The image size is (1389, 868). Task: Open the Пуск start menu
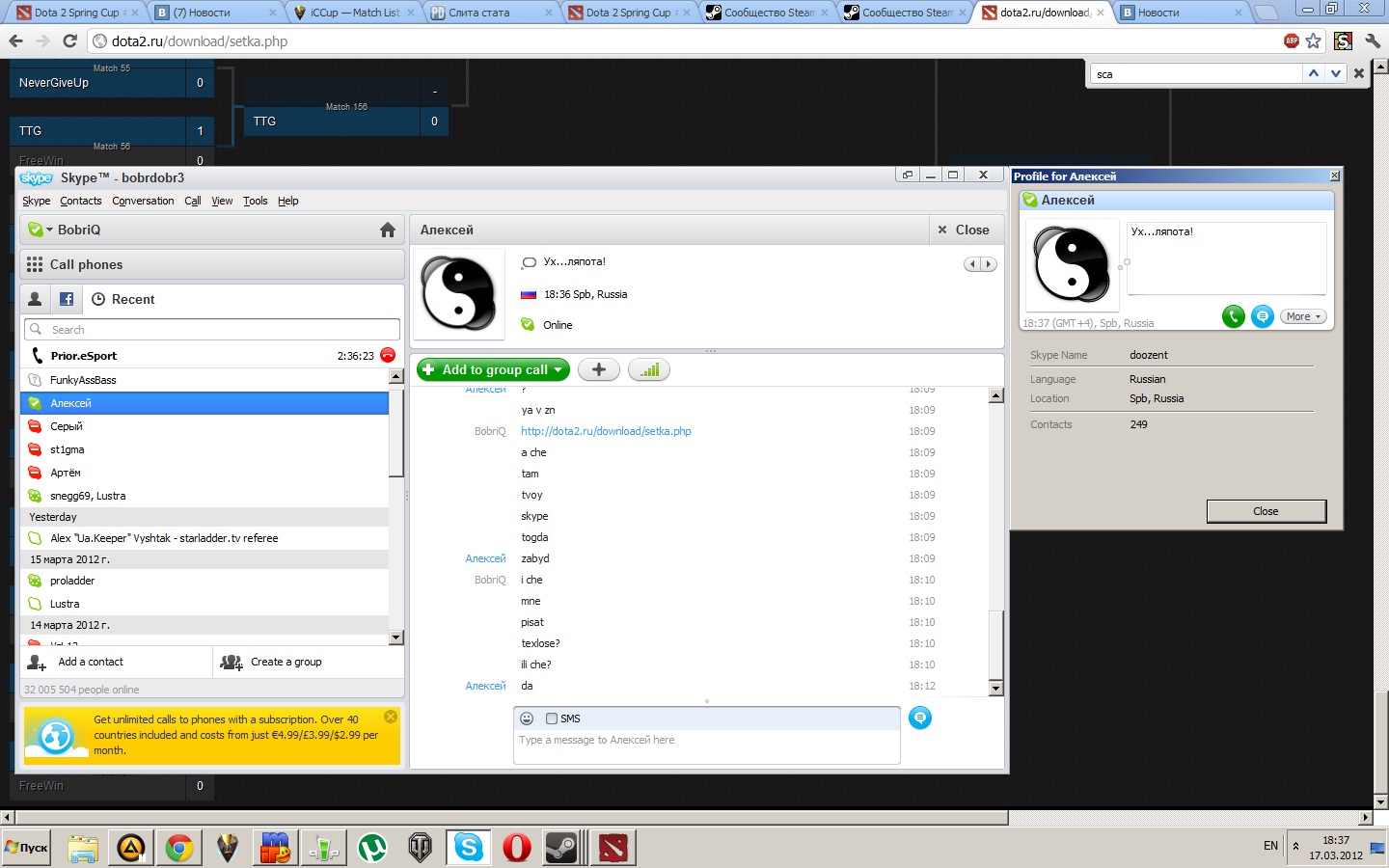point(27,848)
